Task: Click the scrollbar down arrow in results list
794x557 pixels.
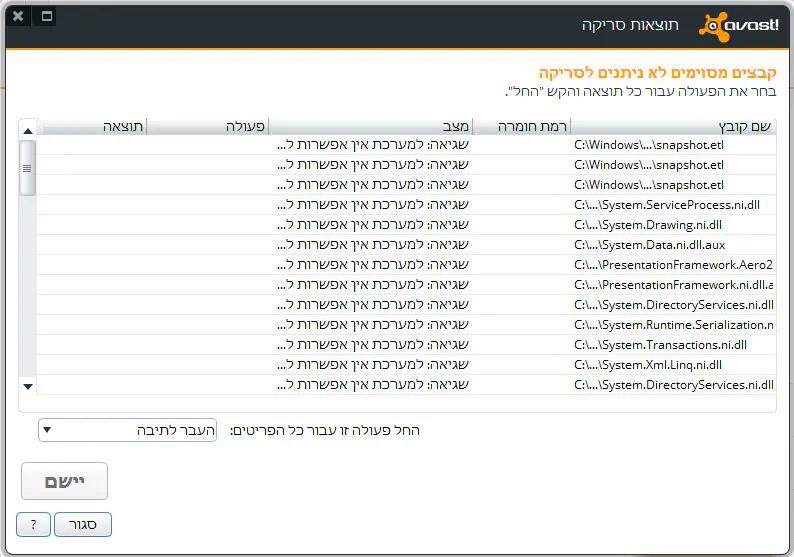Action: (28, 386)
